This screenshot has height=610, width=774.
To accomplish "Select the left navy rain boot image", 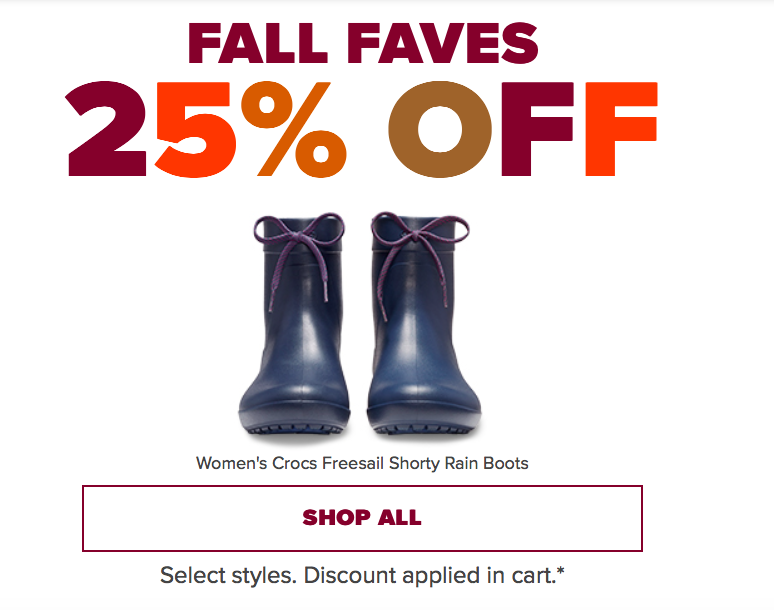I will pyautogui.click(x=295, y=324).
